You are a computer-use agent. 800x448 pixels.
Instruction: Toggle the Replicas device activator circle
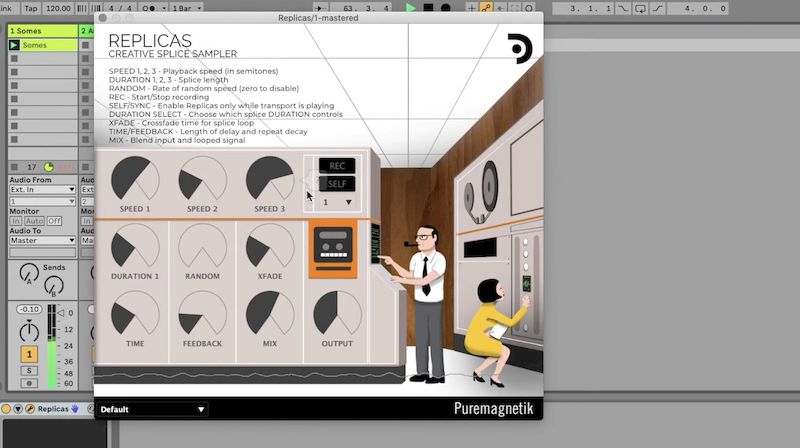(6, 409)
